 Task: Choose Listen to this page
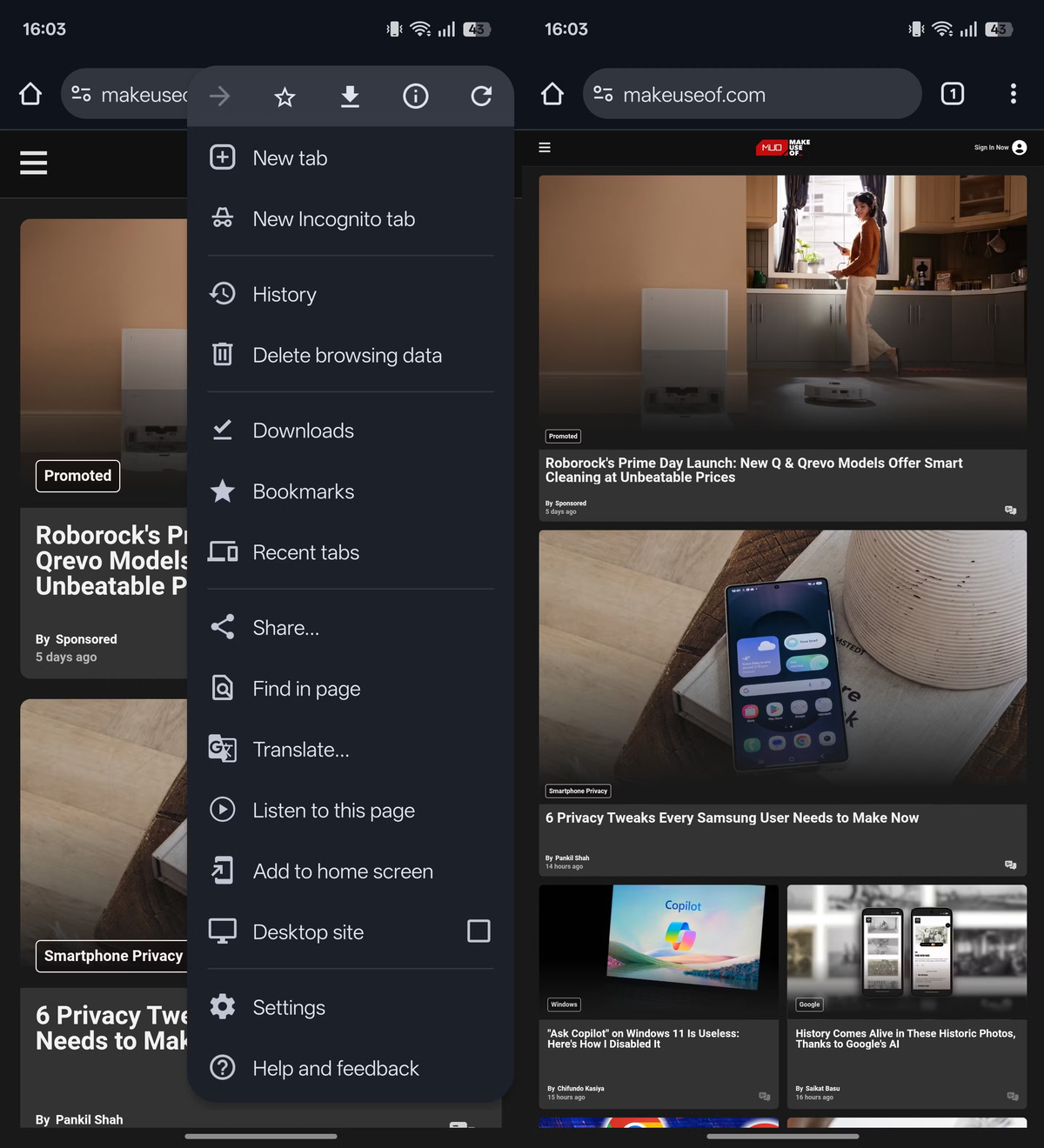pyautogui.click(x=351, y=811)
